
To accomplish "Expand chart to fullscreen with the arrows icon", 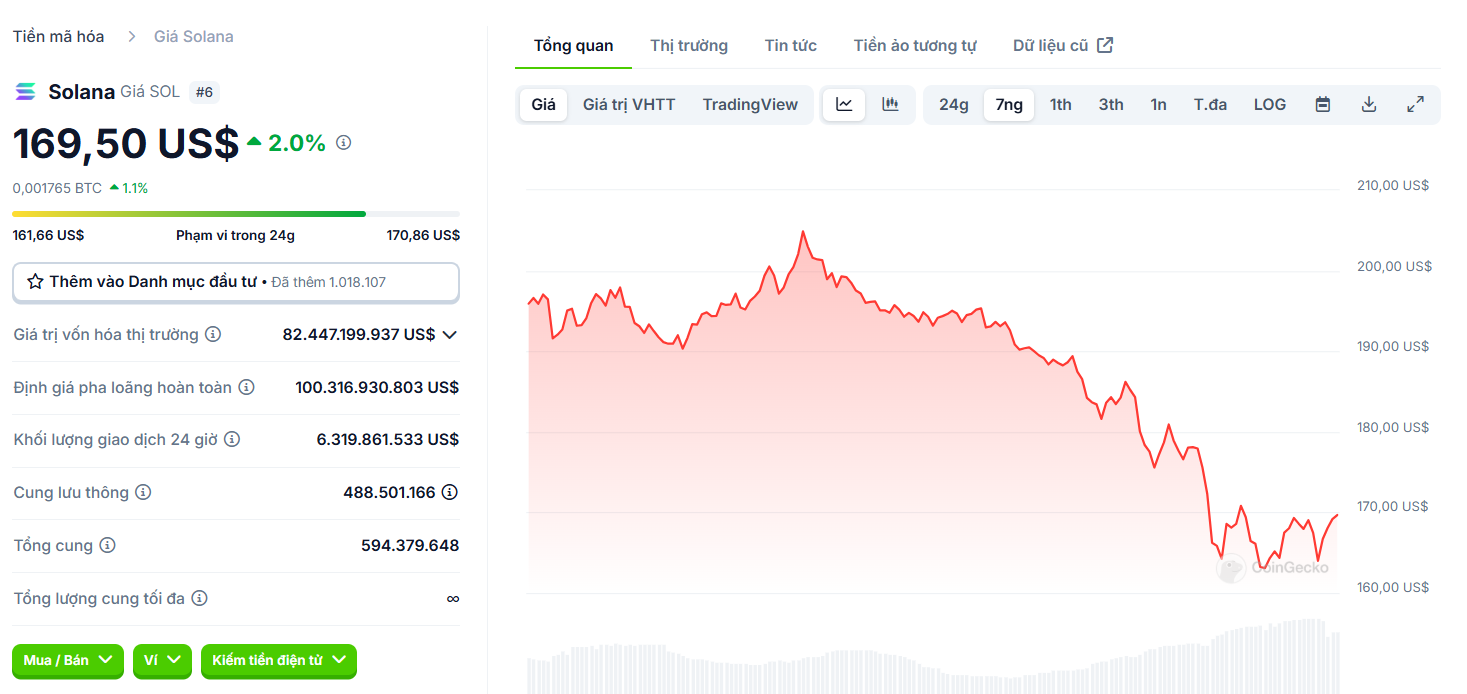I will pyautogui.click(x=1415, y=103).
